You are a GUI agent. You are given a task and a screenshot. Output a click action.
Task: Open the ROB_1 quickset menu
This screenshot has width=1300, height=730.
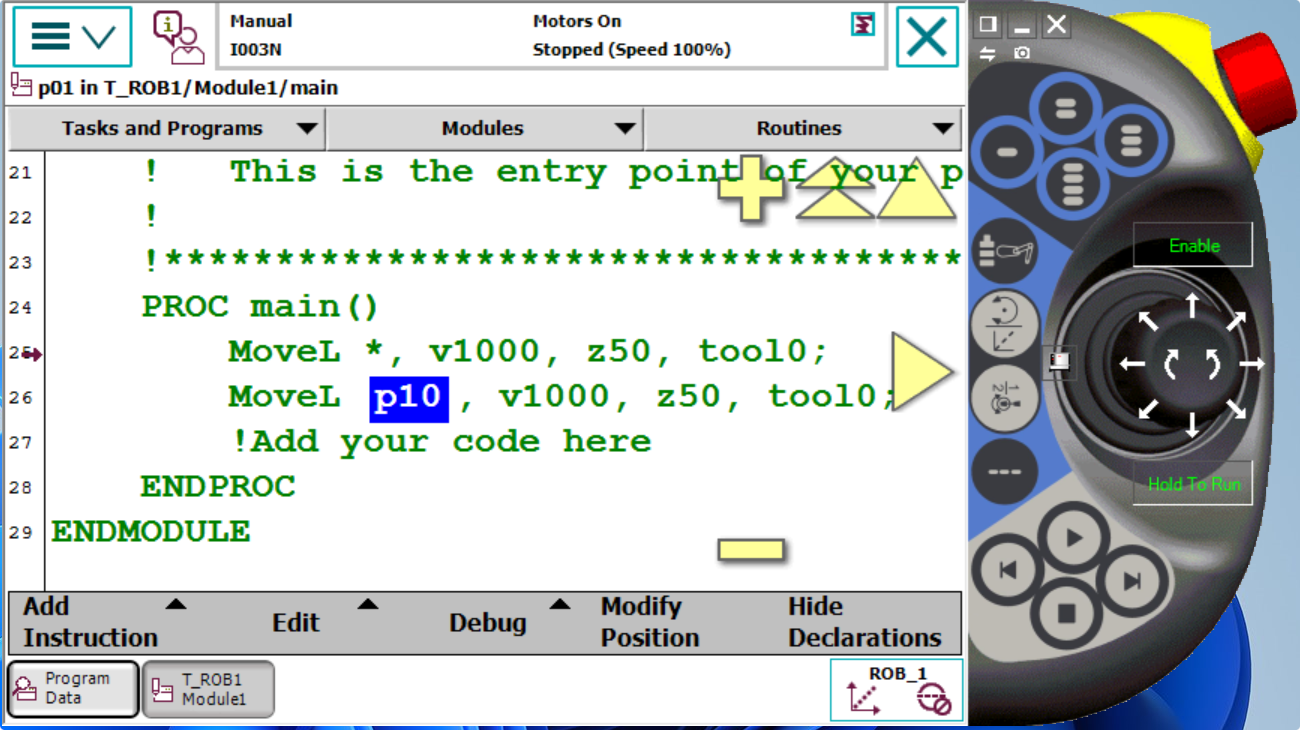click(896, 689)
